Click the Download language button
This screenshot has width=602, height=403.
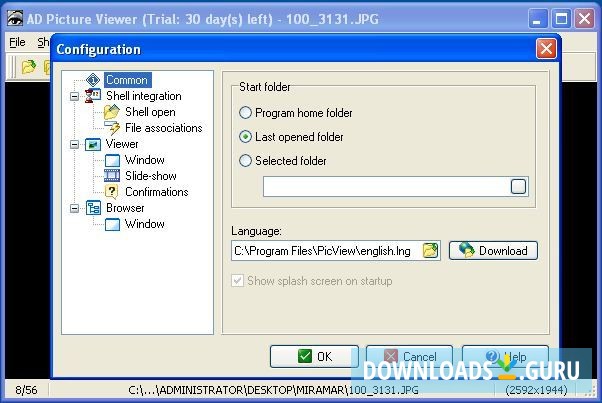coord(493,251)
